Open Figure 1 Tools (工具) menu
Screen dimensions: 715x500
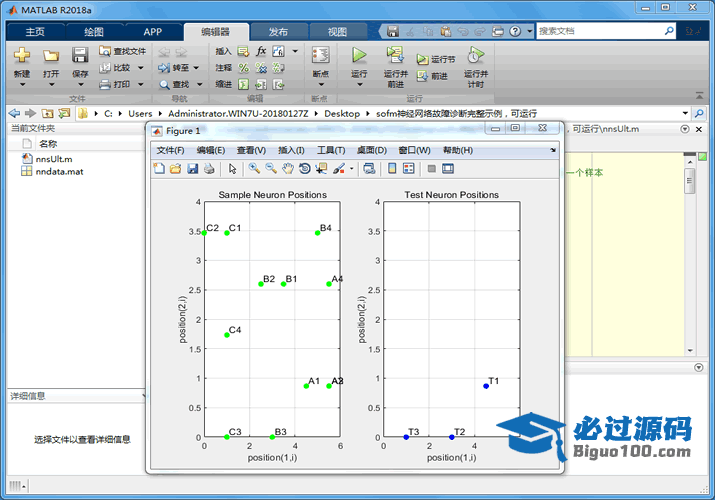click(x=331, y=150)
